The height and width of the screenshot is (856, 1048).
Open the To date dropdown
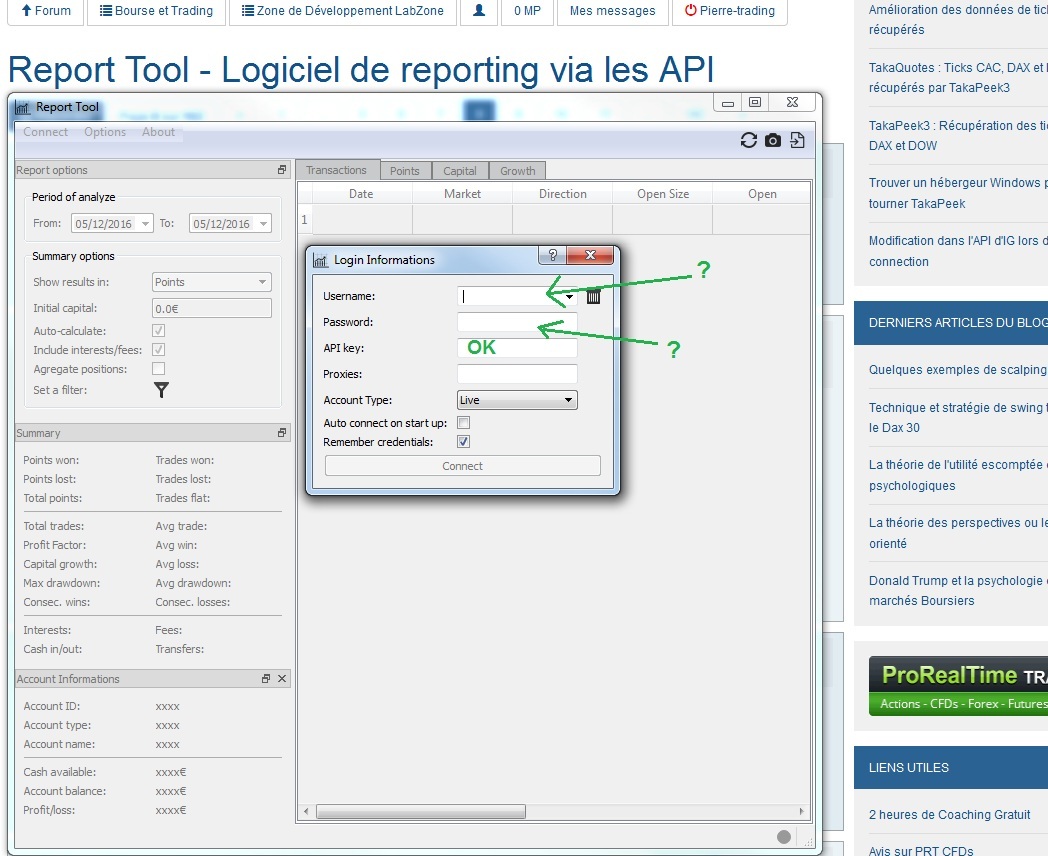pyautogui.click(x=263, y=224)
